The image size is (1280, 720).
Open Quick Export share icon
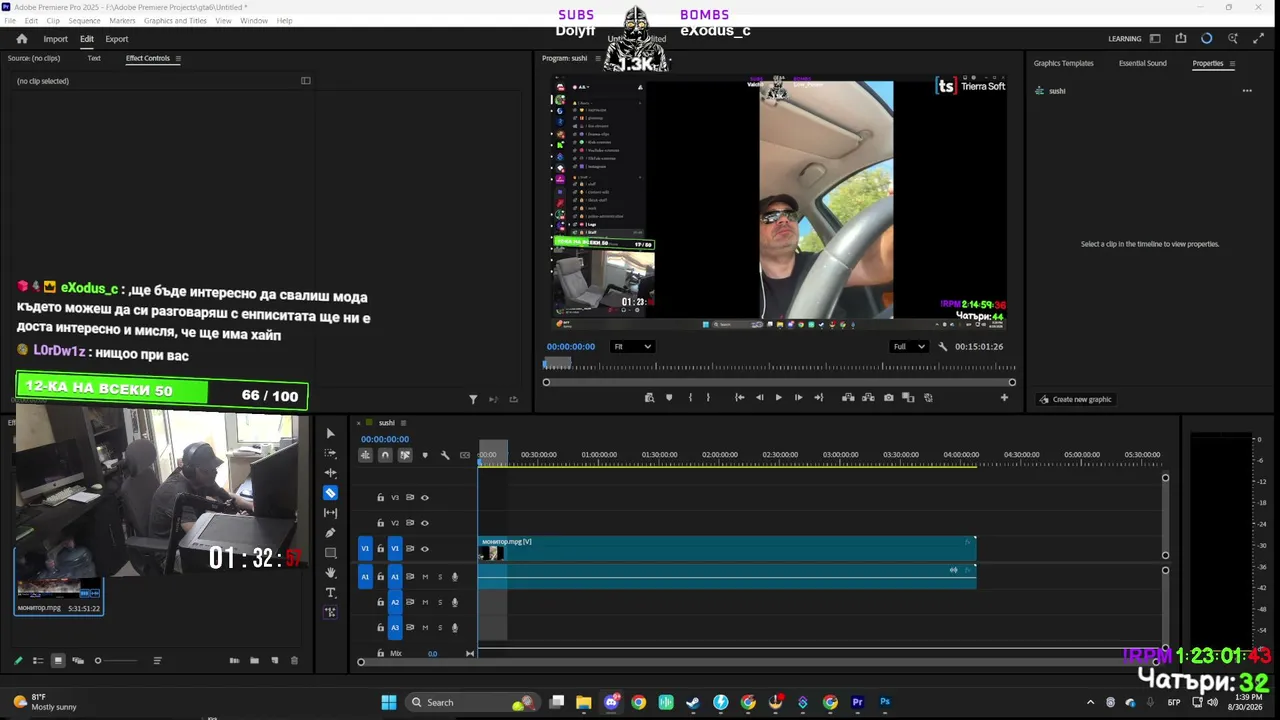point(1181,39)
